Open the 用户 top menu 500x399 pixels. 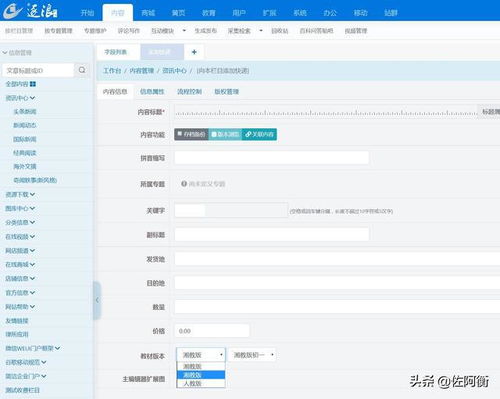pyautogui.click(x=239, y=13)
